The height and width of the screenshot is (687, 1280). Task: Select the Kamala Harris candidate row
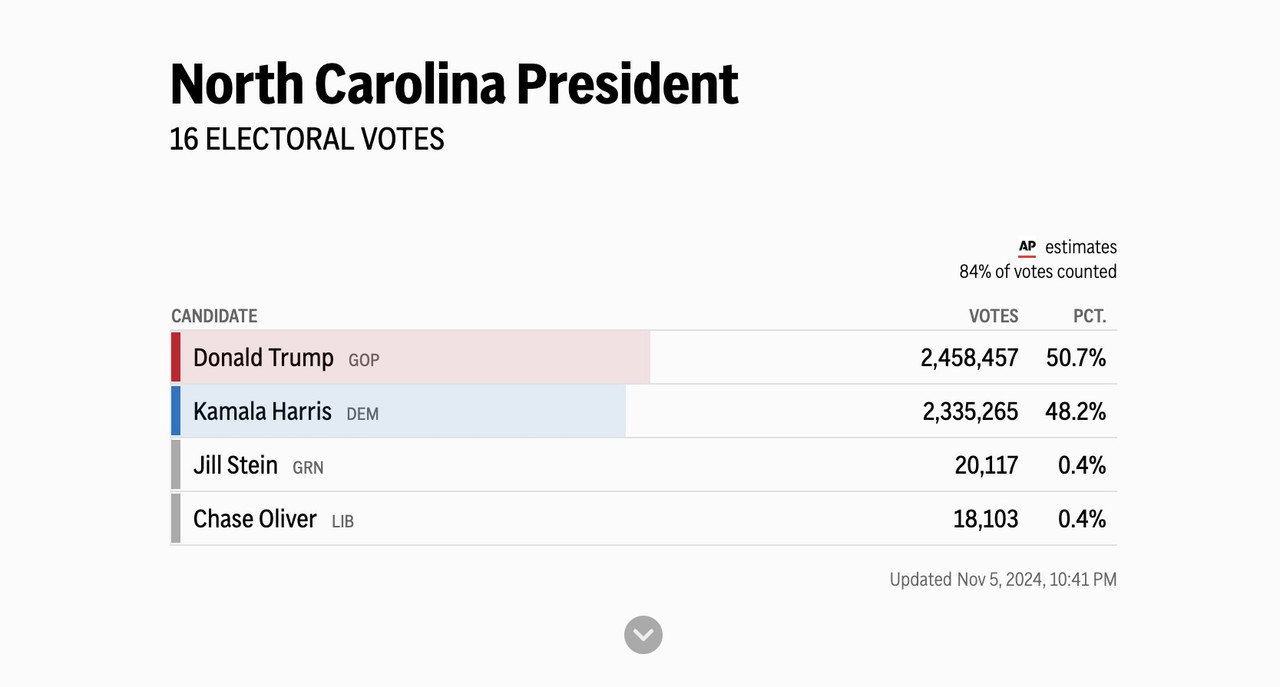point(644,412)
